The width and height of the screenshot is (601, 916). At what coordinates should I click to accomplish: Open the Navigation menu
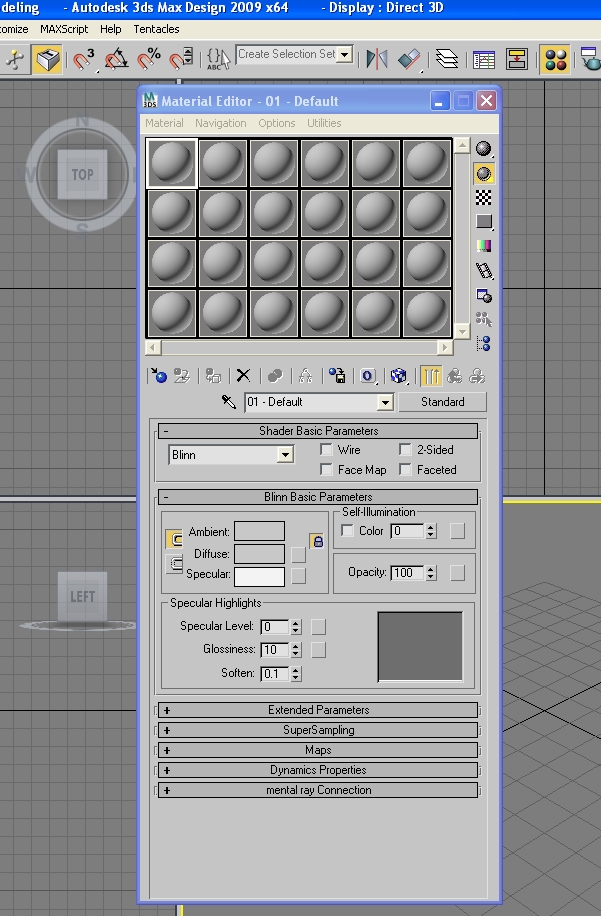pos(221,123)
